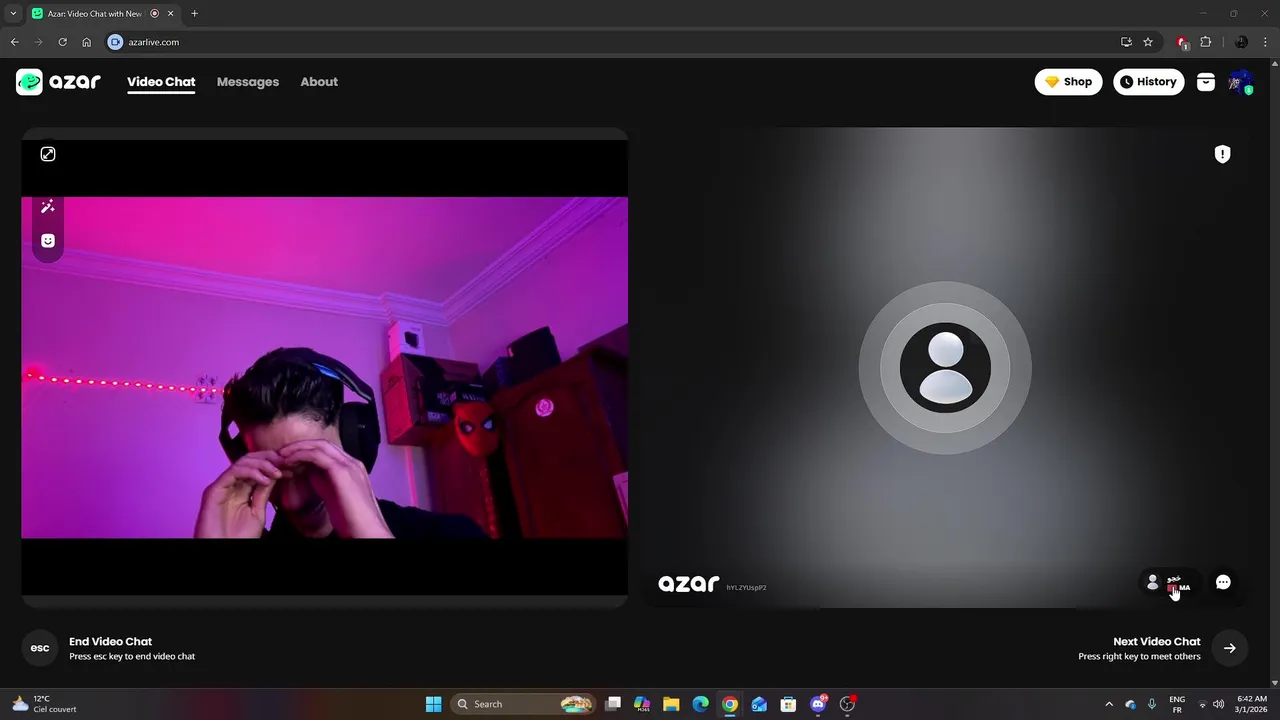Viewport: 1280px width, 720px height.
Task: View chat History
Action: point(1148,82)
